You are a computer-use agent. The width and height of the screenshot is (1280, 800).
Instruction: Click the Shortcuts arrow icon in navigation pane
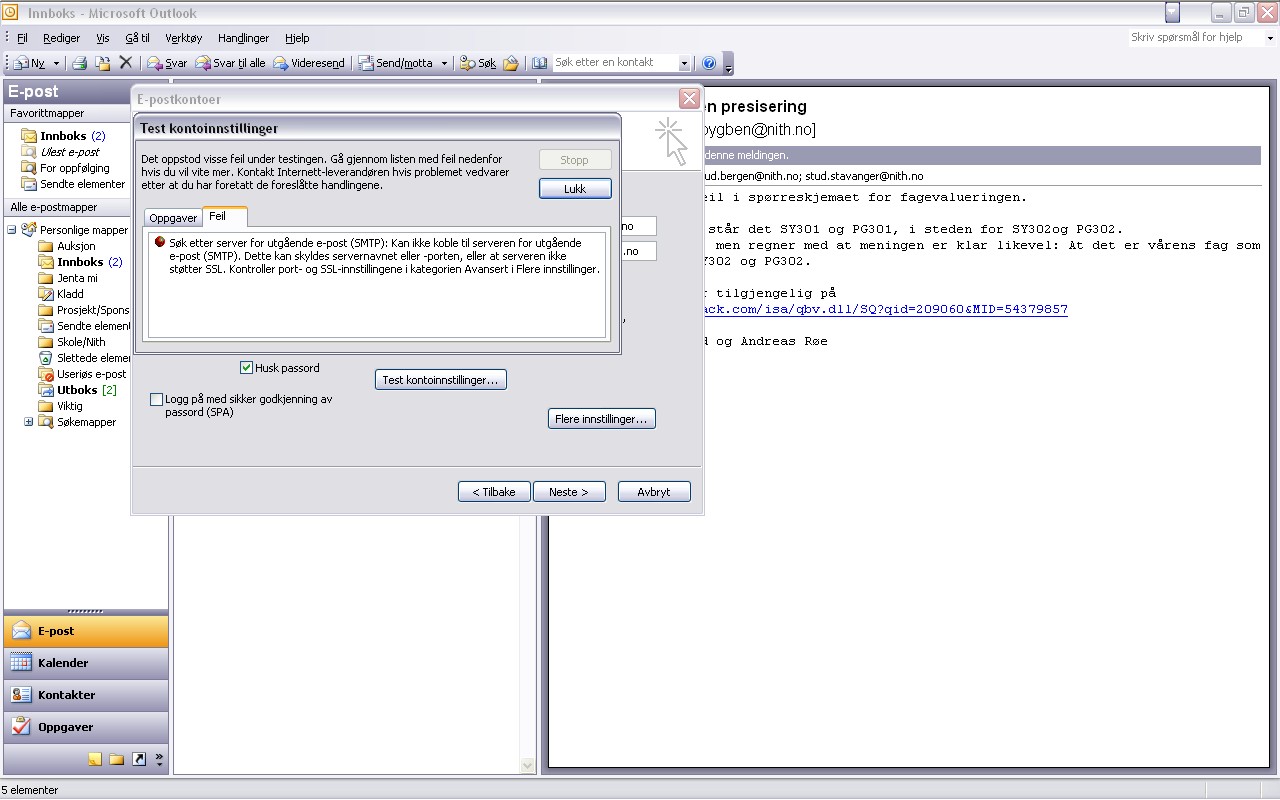139,760
